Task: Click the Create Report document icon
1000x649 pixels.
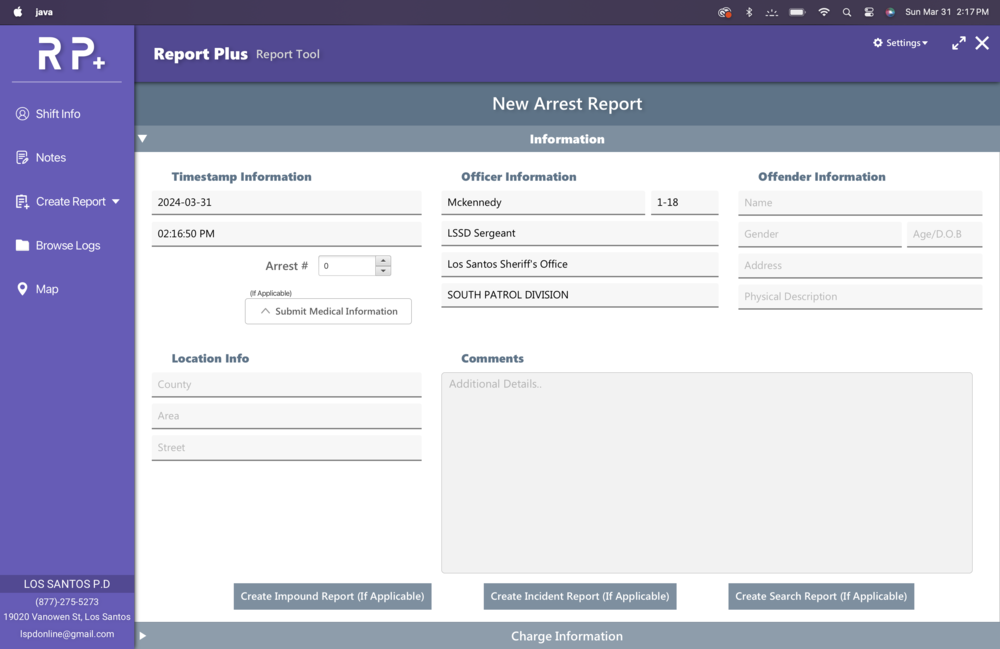Action: coord(22,202)
